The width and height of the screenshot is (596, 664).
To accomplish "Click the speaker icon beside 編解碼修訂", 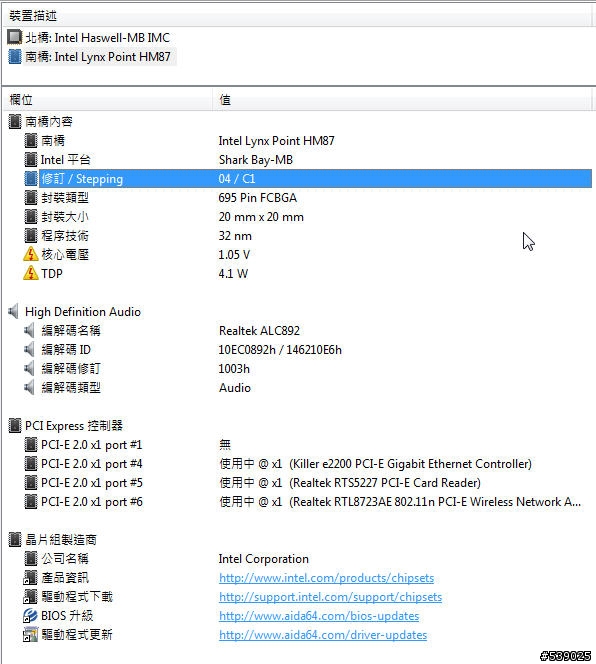I will pos(29,368).
